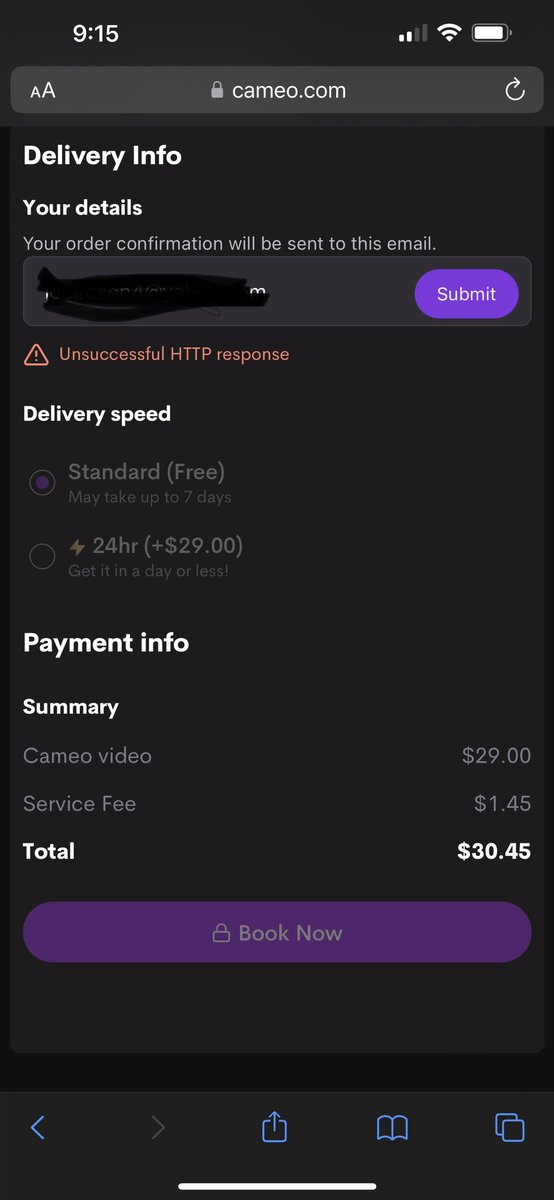Submit the email address
Viewport: 554px width, 1200px height.
466,294
